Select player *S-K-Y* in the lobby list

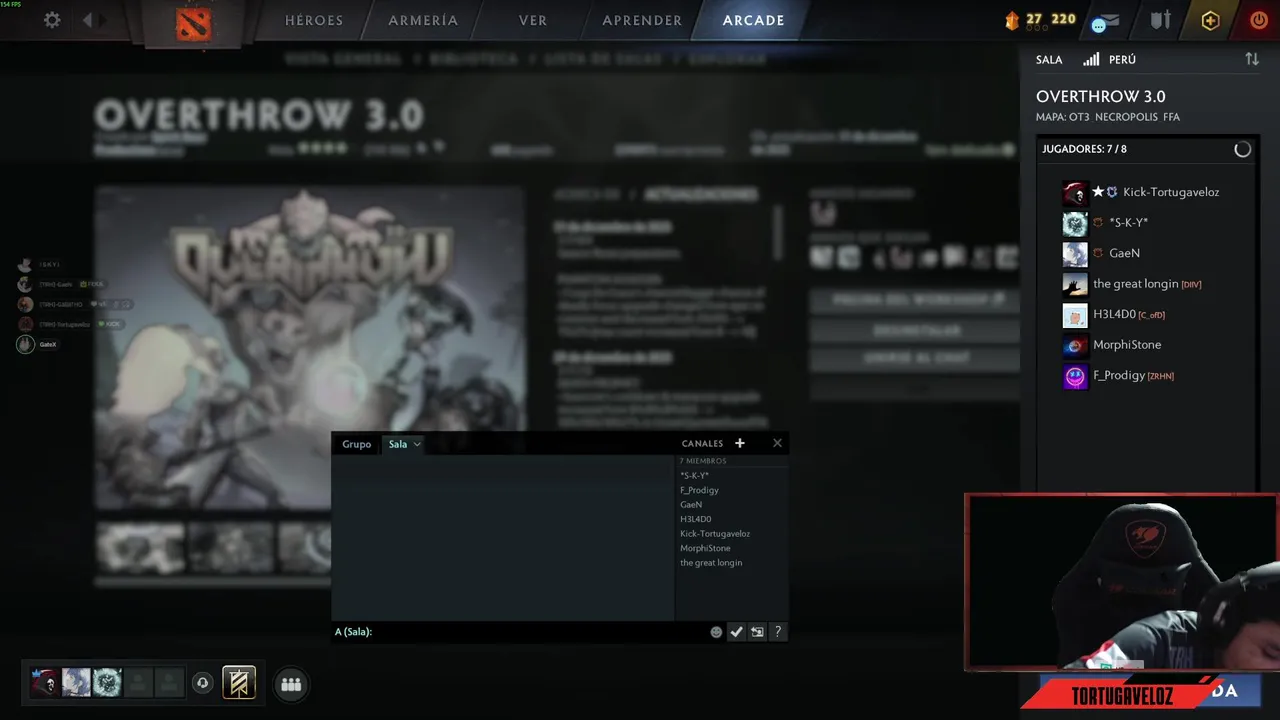coord(1128,223)
